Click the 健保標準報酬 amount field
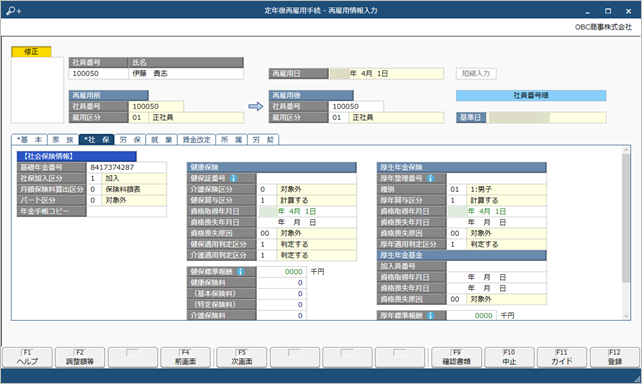 282,272
